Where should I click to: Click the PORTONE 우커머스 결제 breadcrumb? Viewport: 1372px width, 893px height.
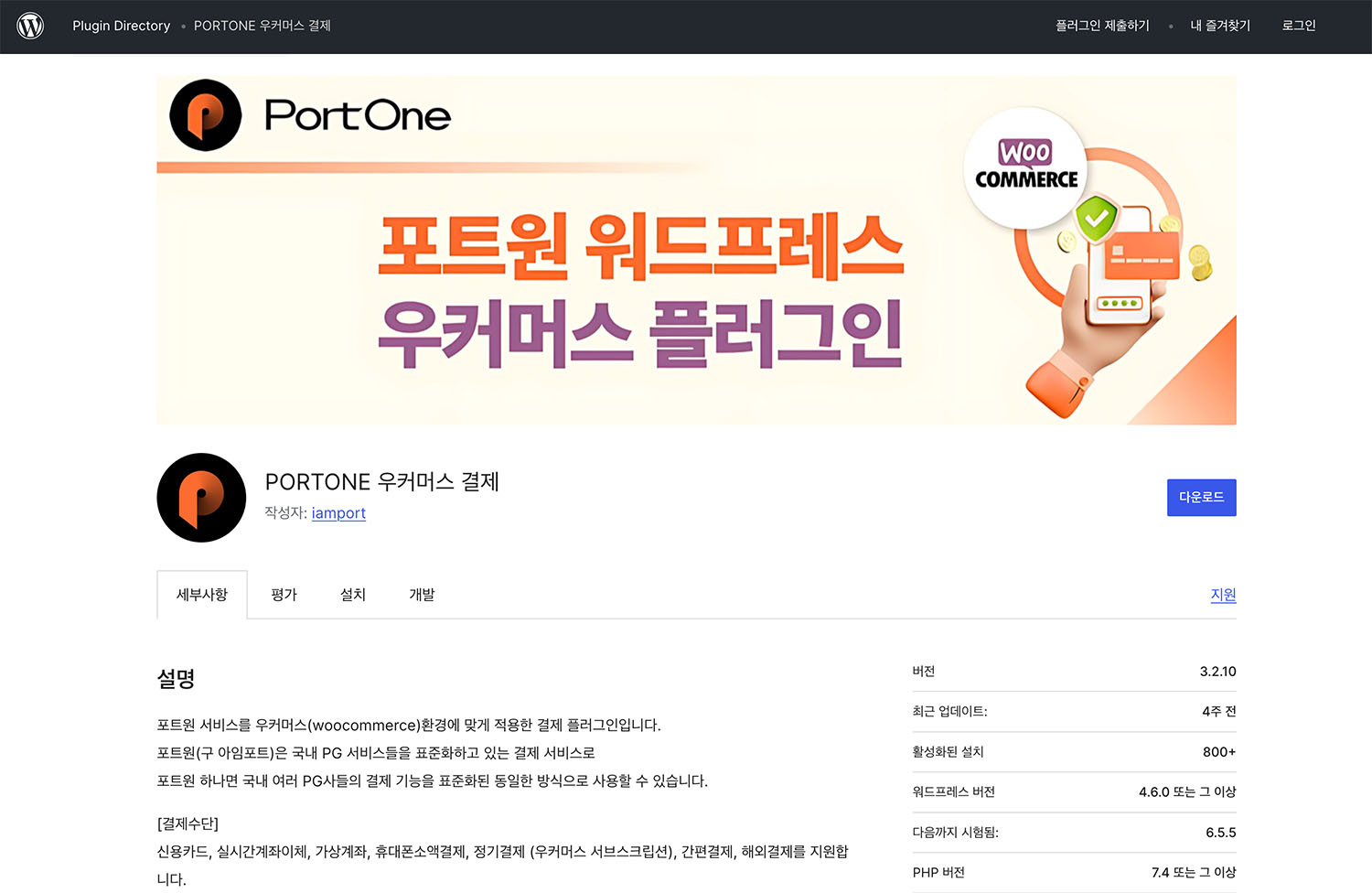(x=263, y=26)
